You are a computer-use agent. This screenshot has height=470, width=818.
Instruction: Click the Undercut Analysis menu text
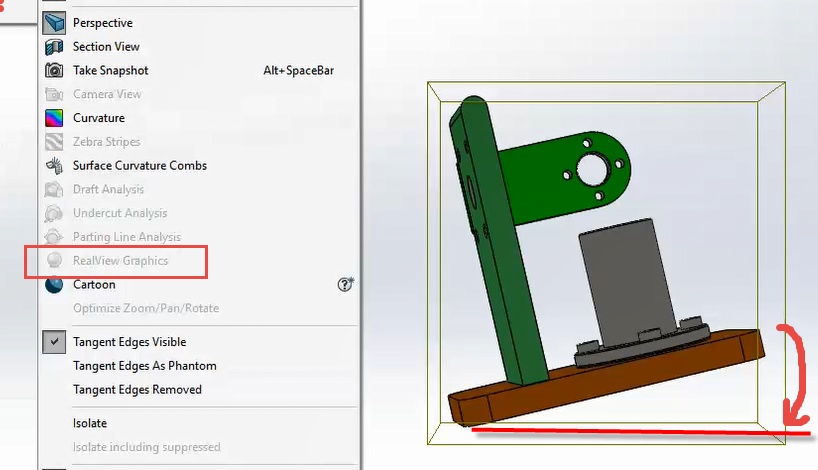click(120, 213)
